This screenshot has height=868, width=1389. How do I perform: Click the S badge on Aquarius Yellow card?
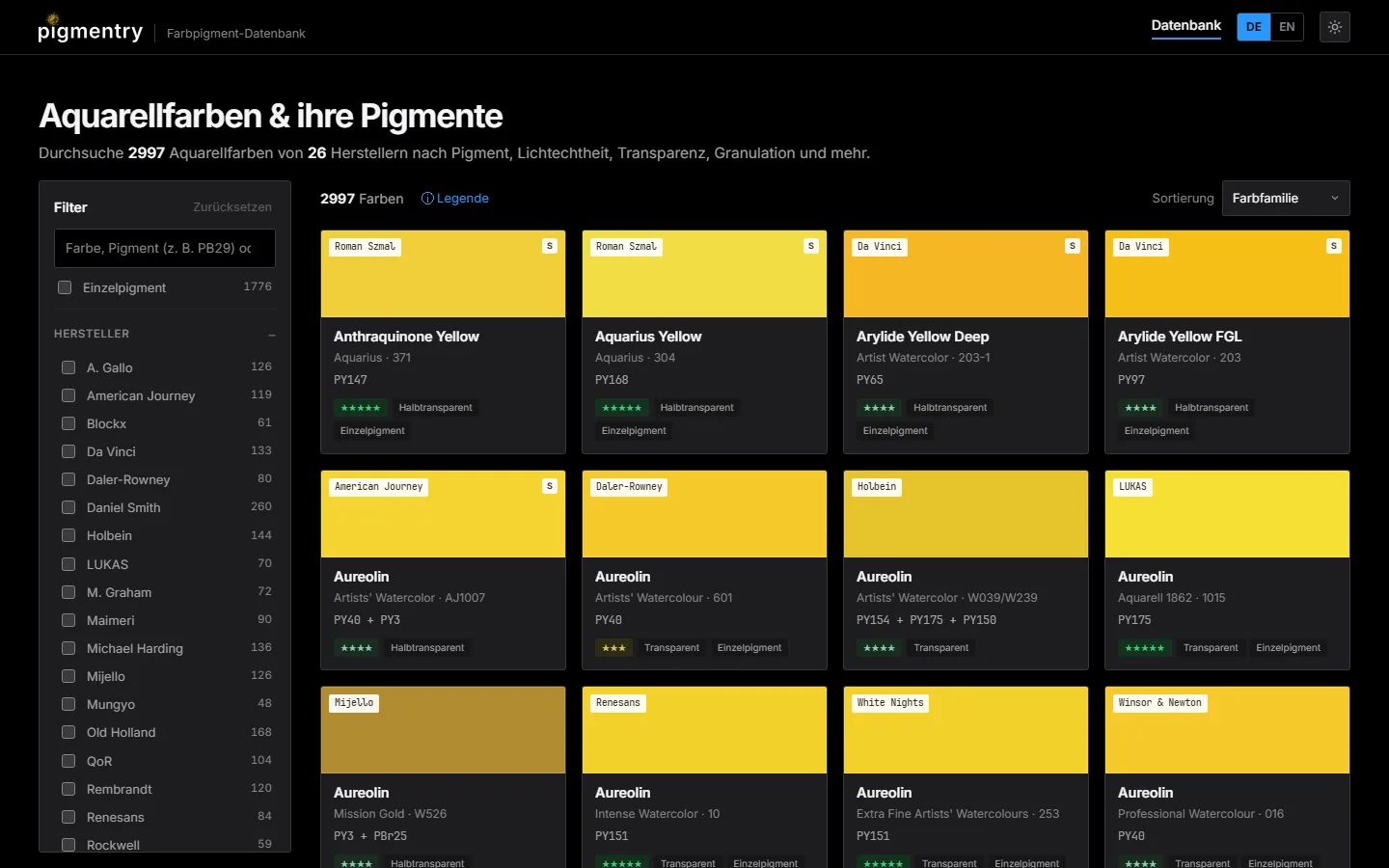pyautogui.click(x=811, y=246)
